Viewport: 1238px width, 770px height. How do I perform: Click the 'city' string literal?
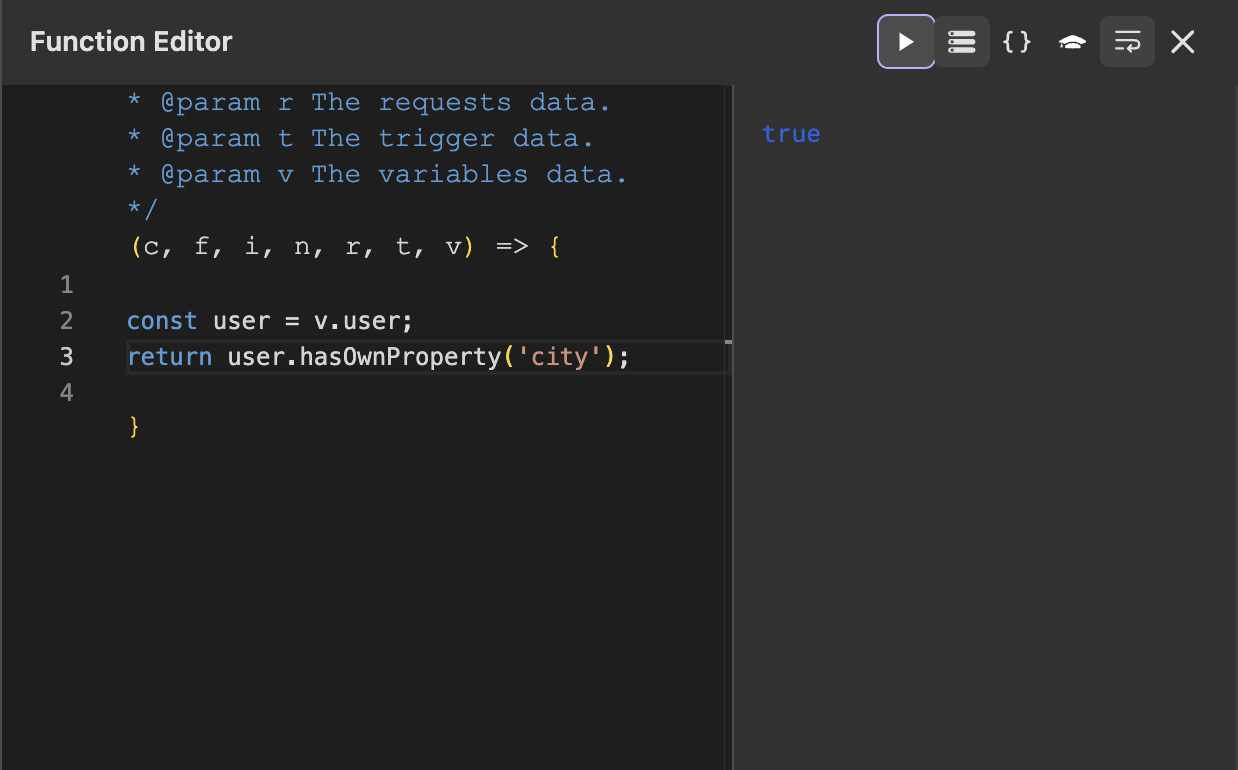pos(560,357)
